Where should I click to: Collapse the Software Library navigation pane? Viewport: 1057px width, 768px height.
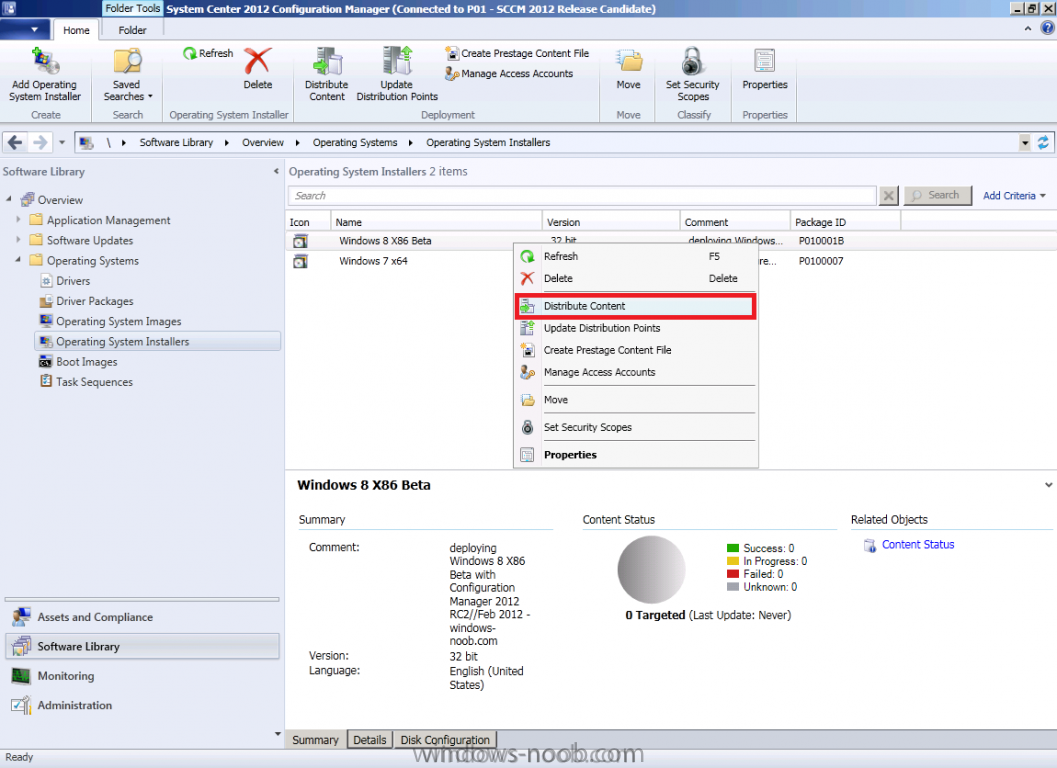[276, 171]
